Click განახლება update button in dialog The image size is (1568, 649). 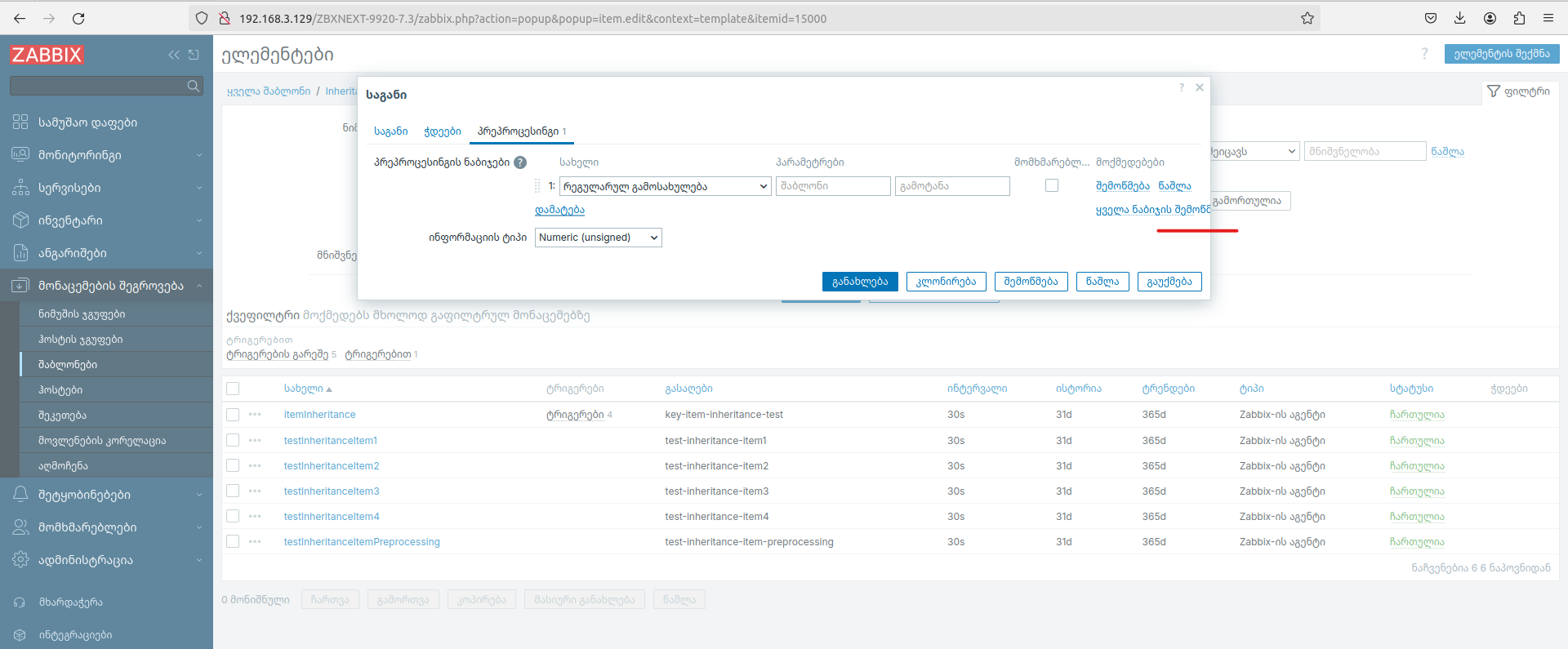(860, 282)
